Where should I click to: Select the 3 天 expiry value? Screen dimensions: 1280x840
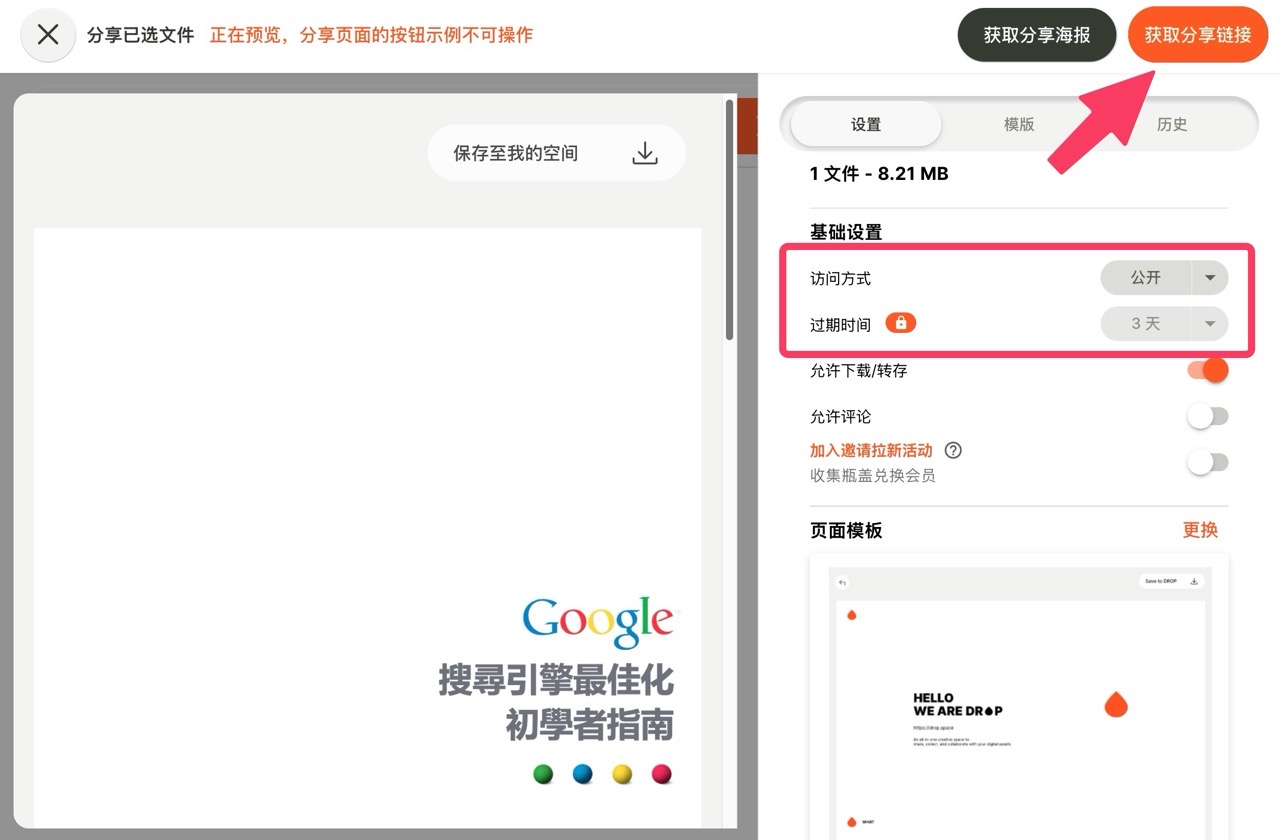(1146, 324)
